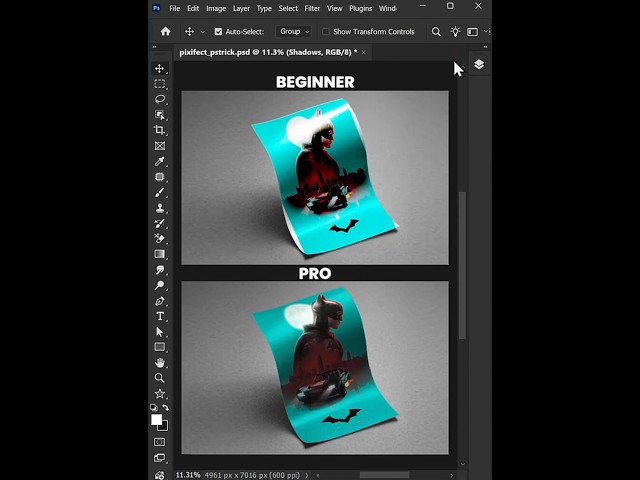
Task: Select the Move tool in the toolbox
Action: (160, 68)
